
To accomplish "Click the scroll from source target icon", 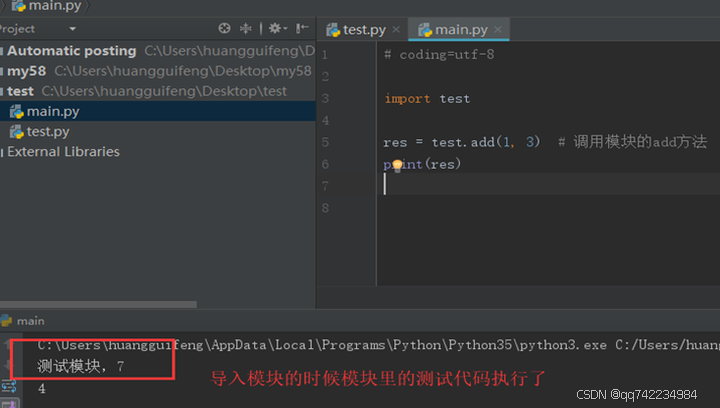I will [x=224, y=29].
